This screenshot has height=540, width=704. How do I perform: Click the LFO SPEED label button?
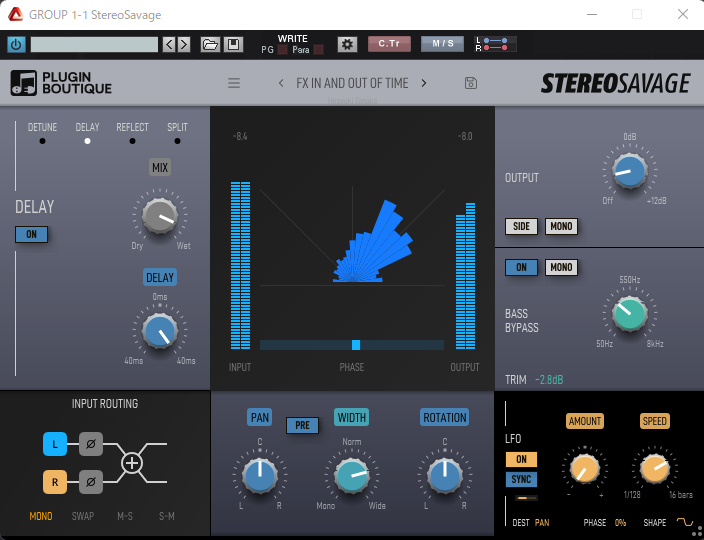coord(655,421)
